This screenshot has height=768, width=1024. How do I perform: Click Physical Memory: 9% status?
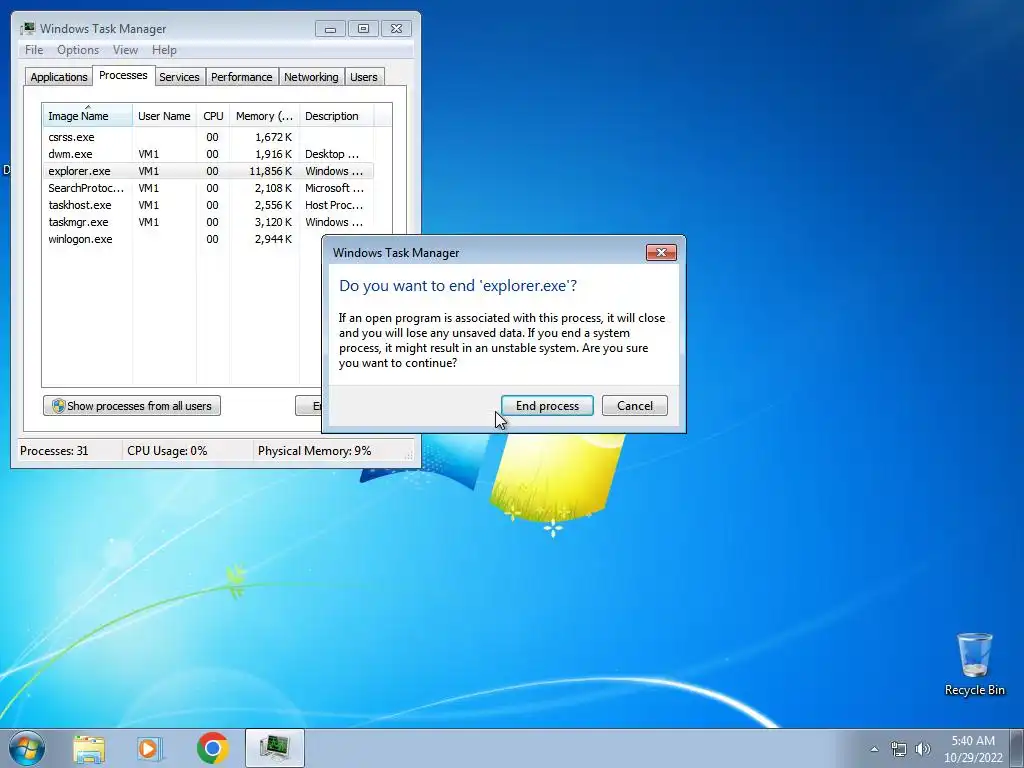(x=314, y=451)
